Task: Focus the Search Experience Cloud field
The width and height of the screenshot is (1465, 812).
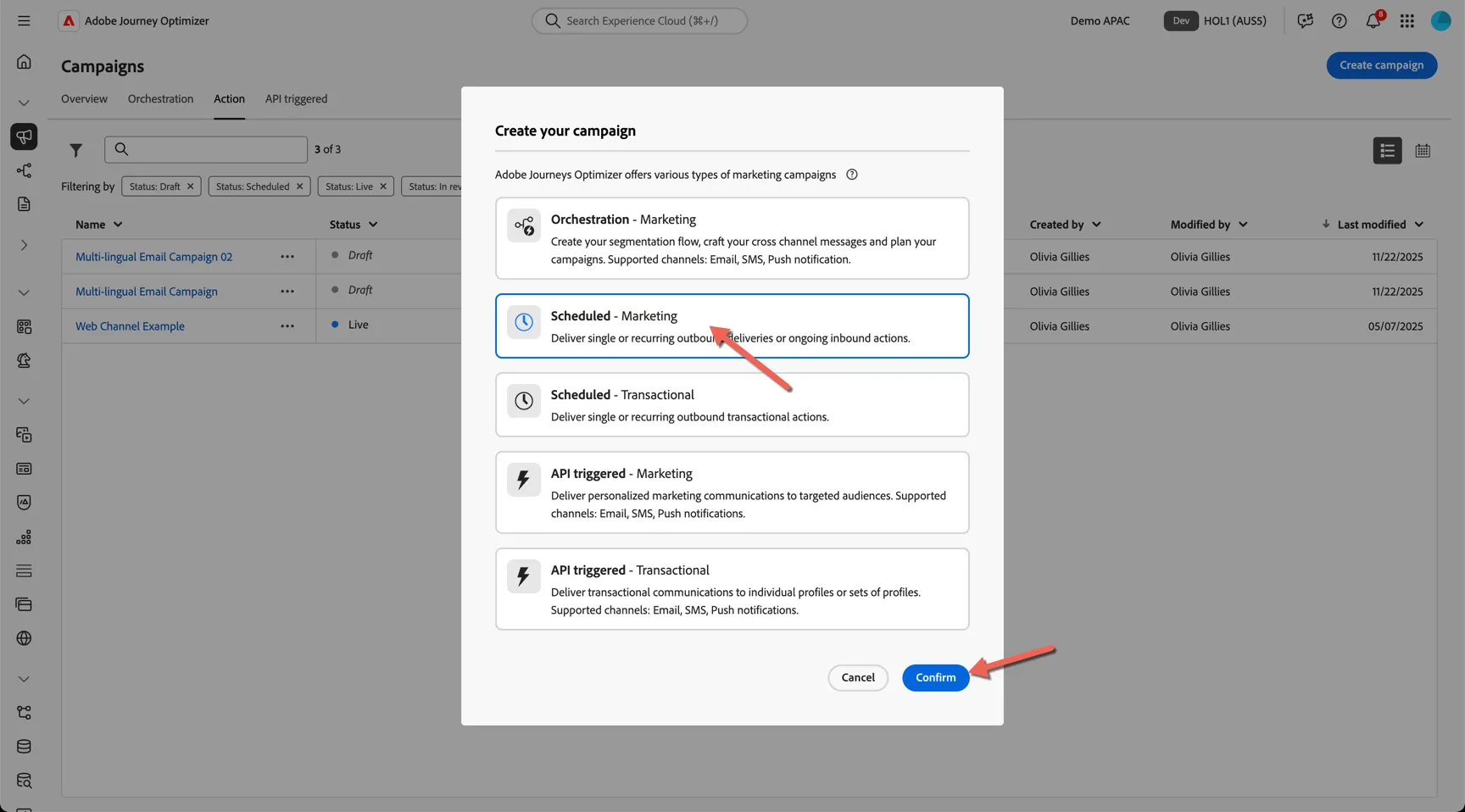Action: tap(639, 21)
